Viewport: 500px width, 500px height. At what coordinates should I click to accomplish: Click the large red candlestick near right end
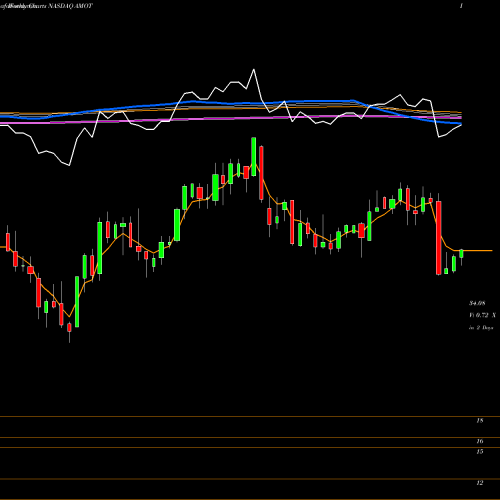439,238
